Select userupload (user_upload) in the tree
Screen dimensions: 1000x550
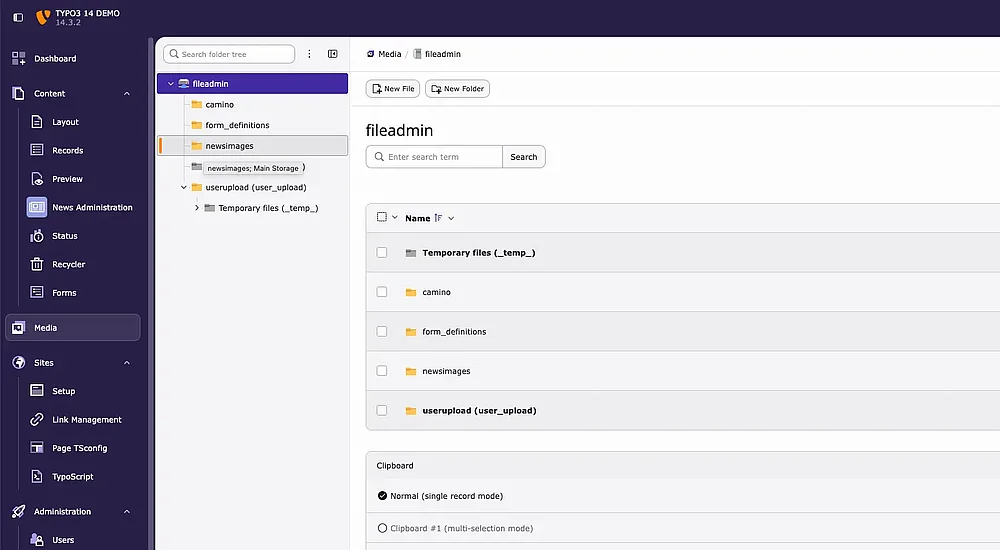click(x=256, y=188)
